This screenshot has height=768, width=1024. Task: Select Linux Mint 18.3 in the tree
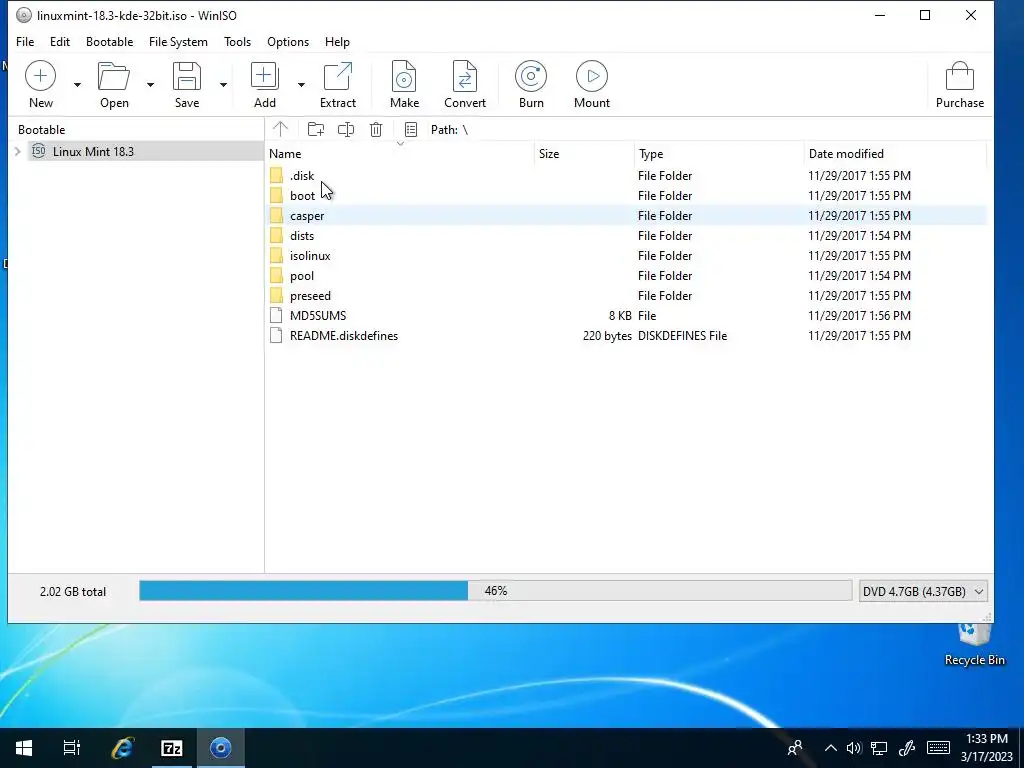coord(93,152)
